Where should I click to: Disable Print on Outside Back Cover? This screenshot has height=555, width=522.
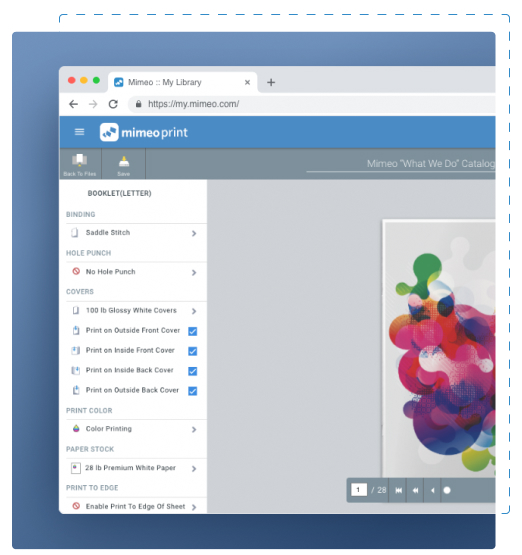point(193,391)
